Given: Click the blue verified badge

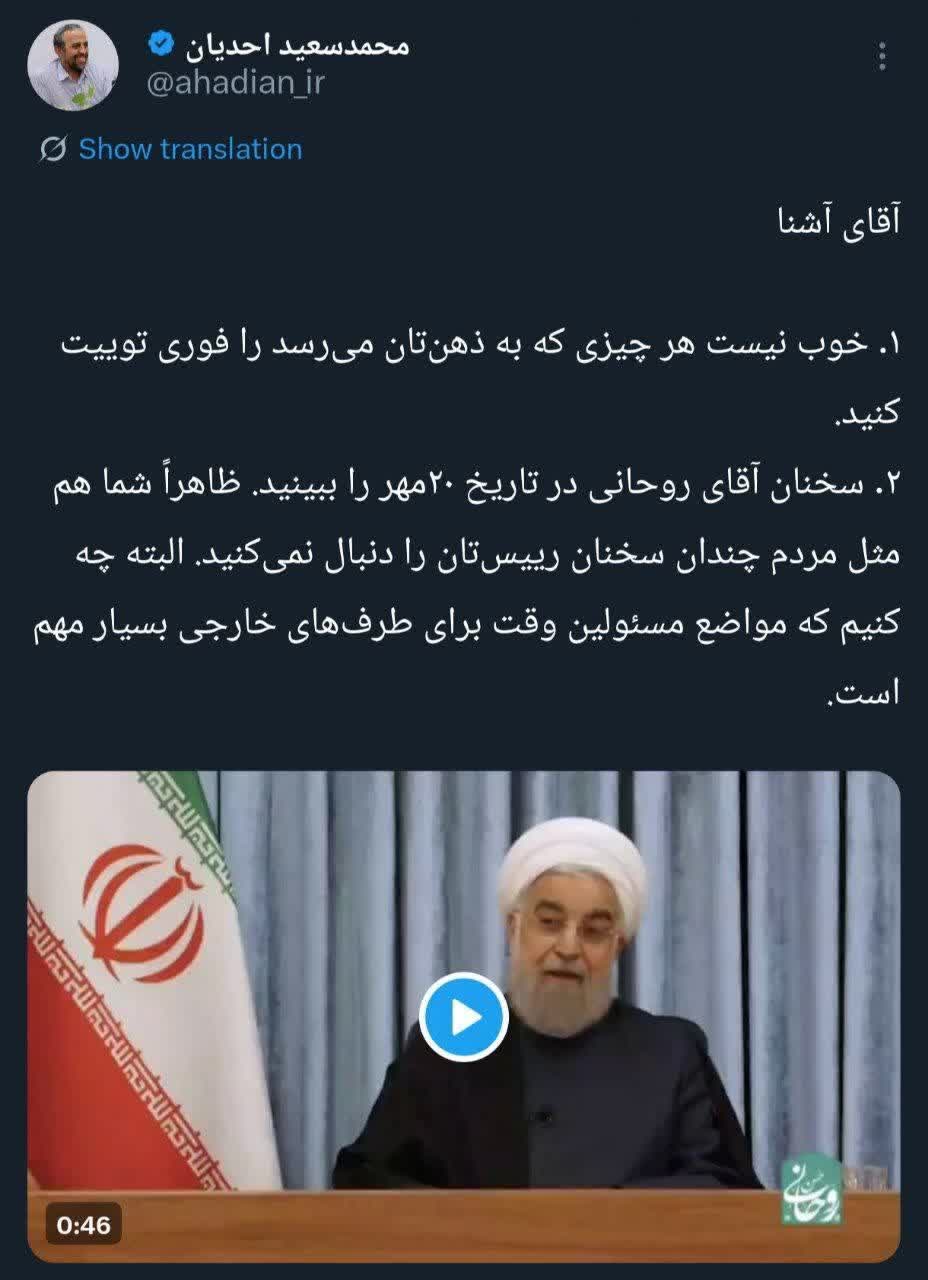Looking at the screenshot, I should click(159, 43).
